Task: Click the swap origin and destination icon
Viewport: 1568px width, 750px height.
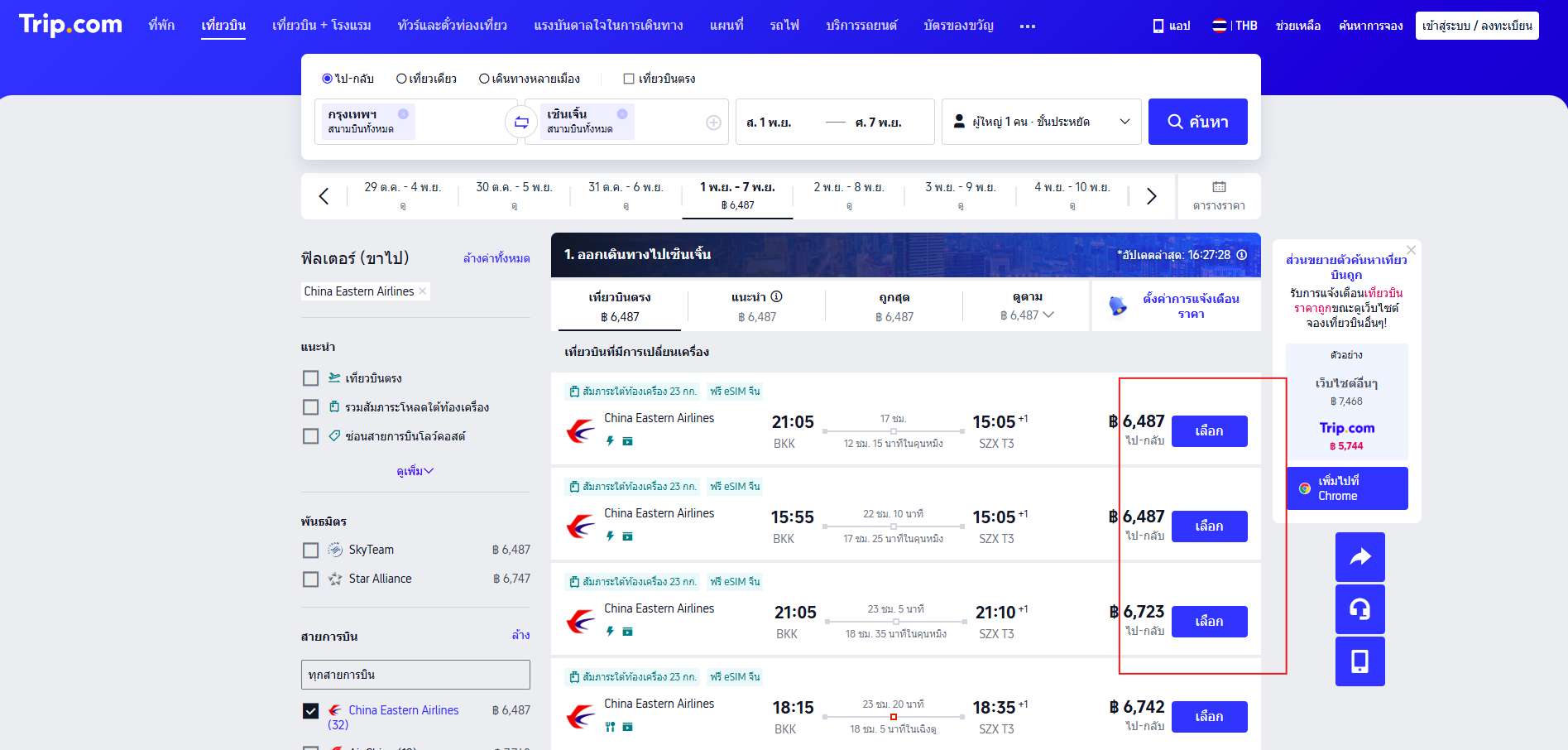Action: tap(521, 123)
